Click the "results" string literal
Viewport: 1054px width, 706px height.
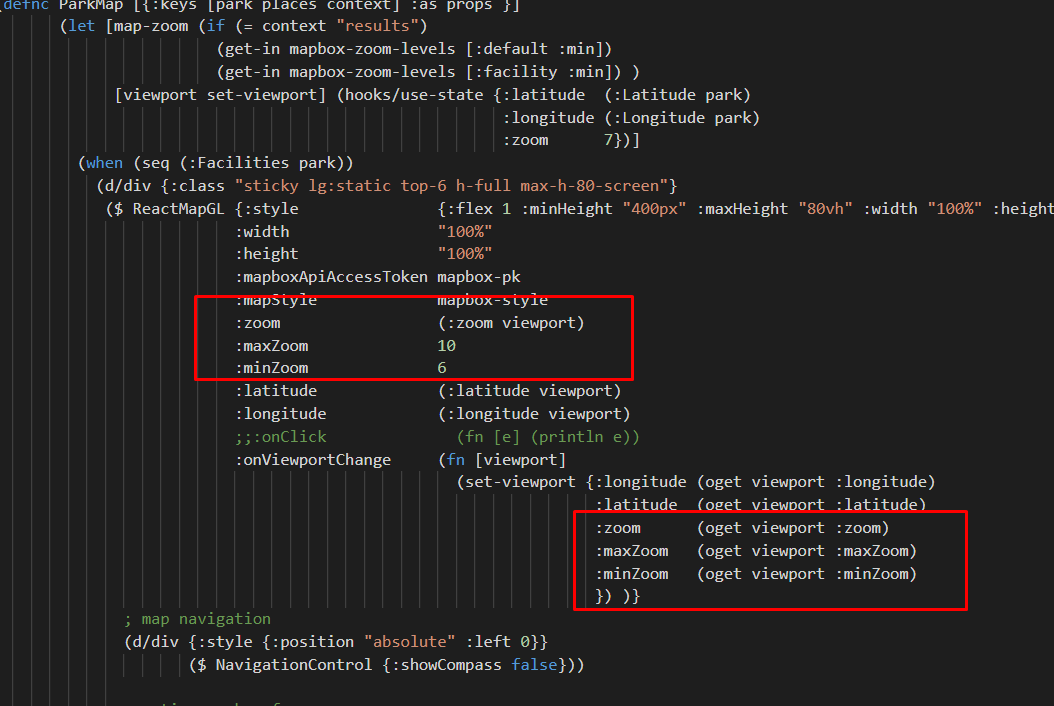(376, 25)
